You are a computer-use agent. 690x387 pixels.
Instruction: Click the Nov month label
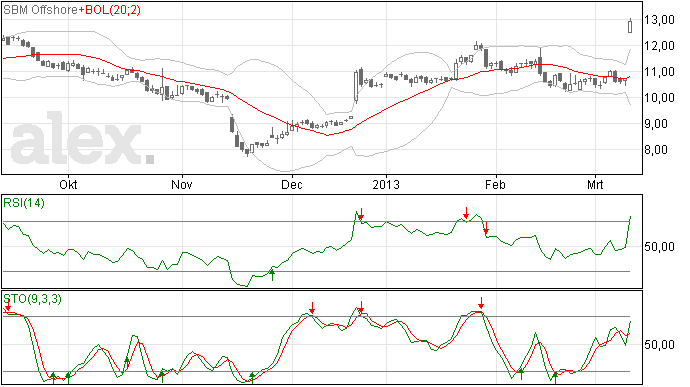coord(182,184)
